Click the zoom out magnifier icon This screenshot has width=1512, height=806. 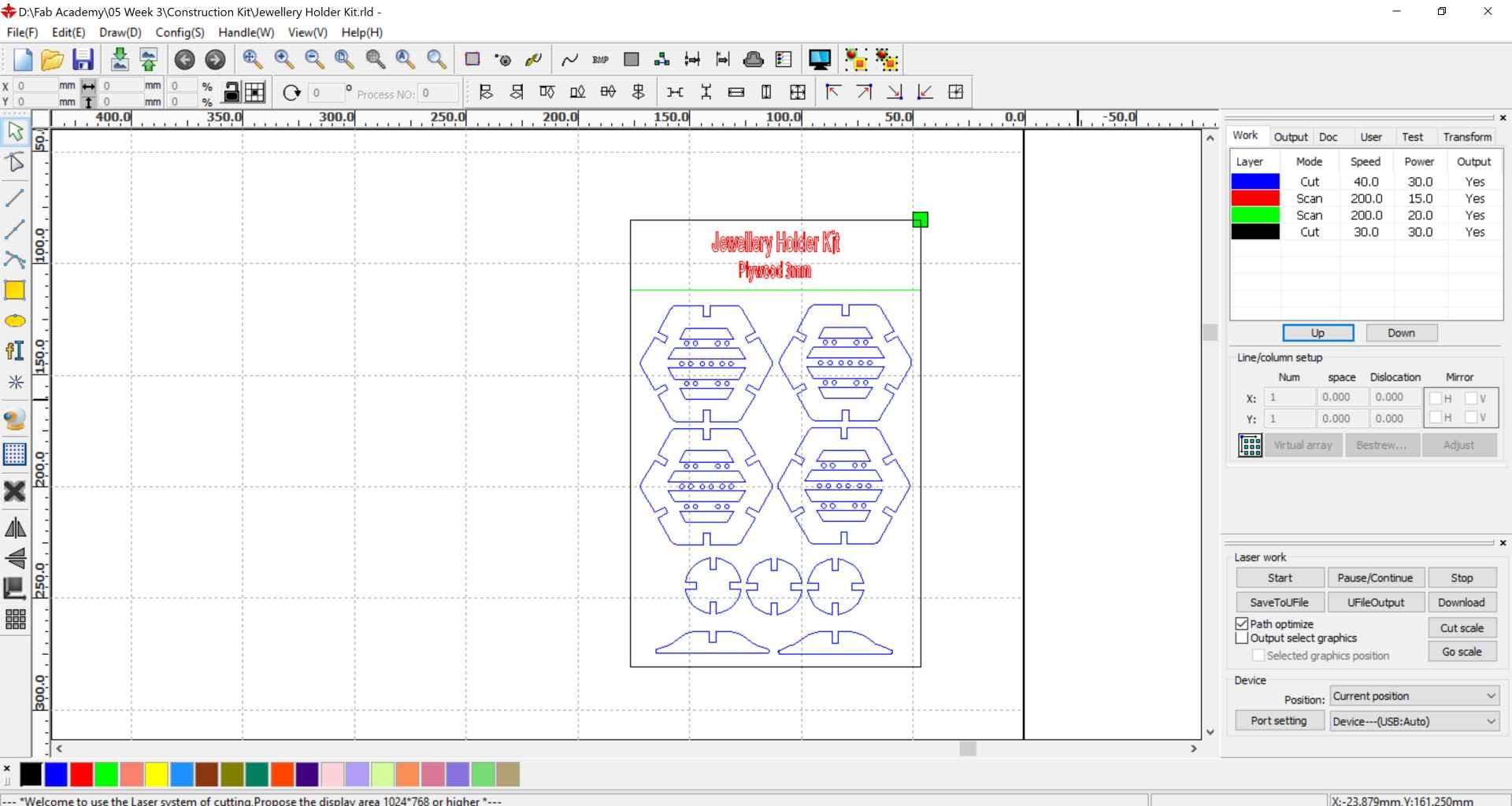(314, 60)
